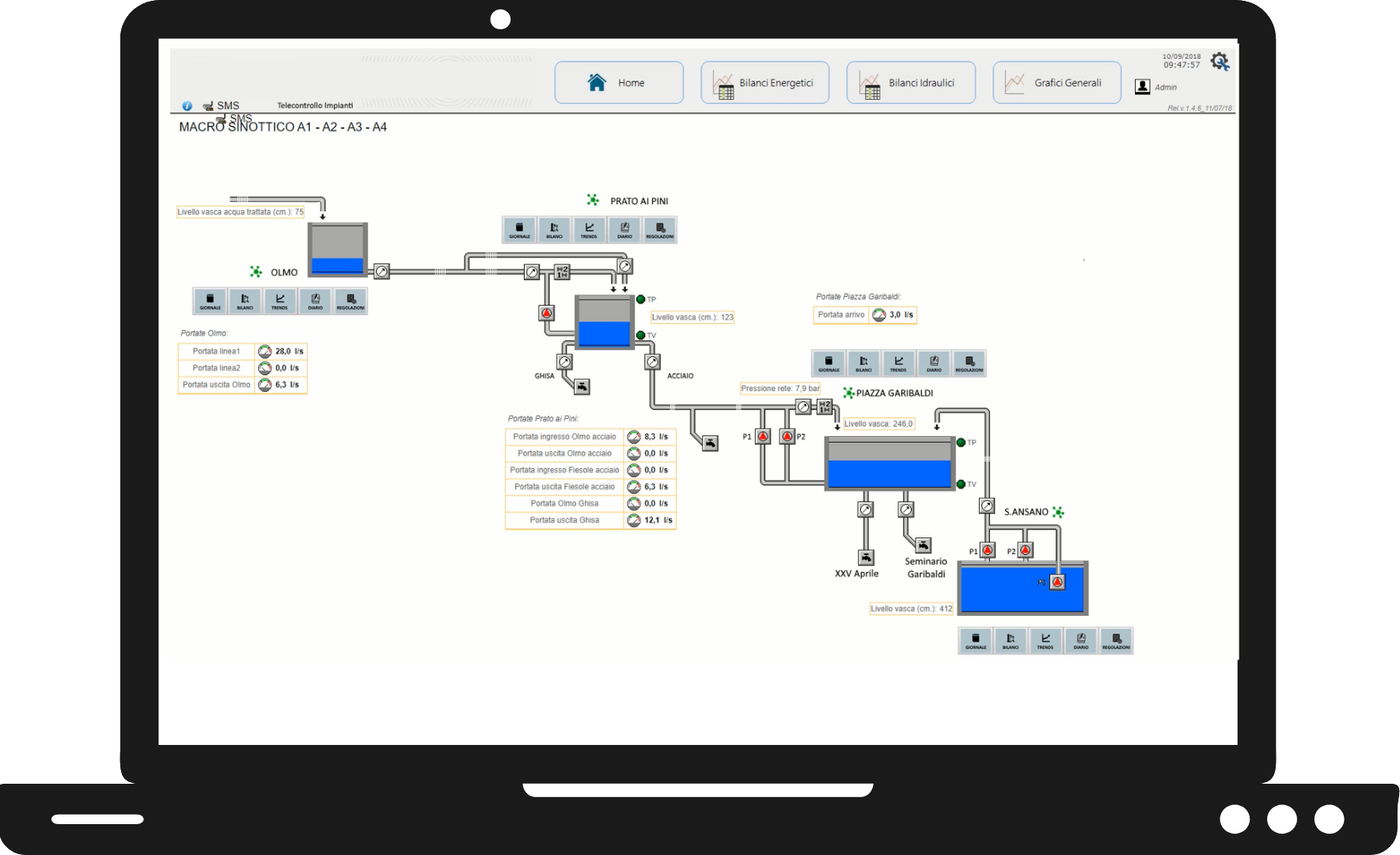Open Piazza Garibaldi TRENDS
Viewport: 1400px width, 855px height.
pyautogui.click(x=899, y=363)
